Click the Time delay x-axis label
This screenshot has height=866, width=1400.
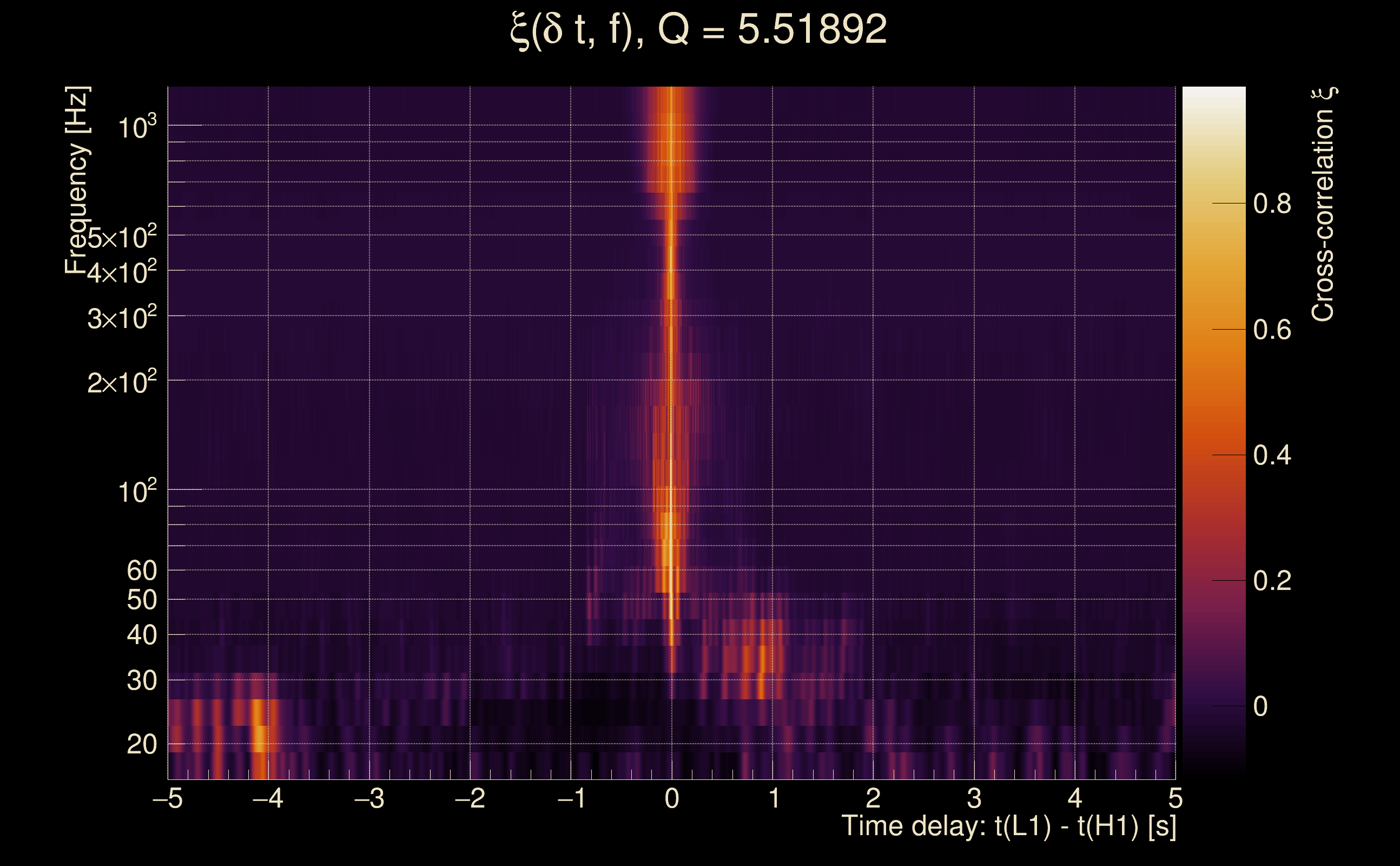[1008, 827]
